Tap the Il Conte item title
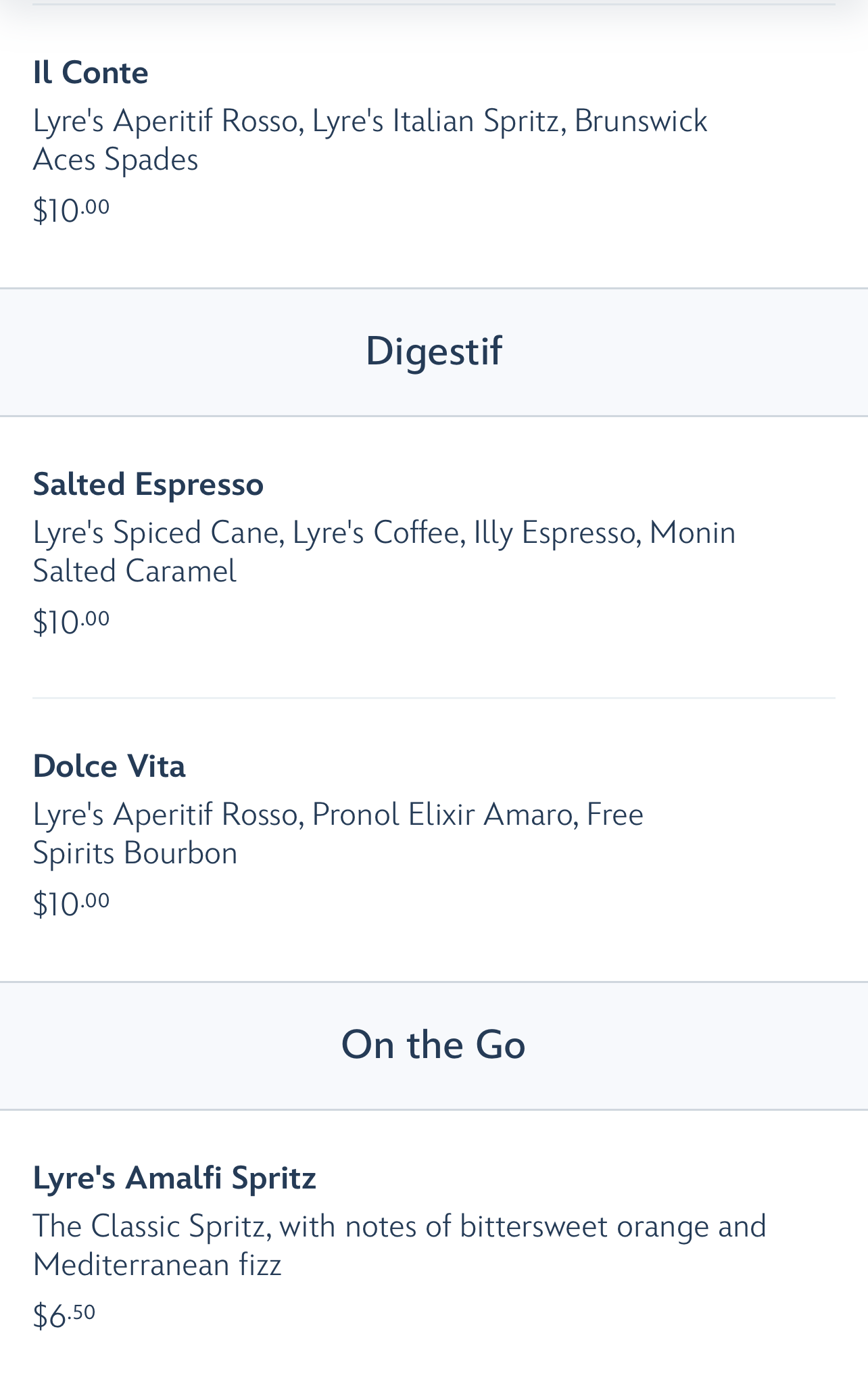868x1390 pixels. tap(91, 73)
